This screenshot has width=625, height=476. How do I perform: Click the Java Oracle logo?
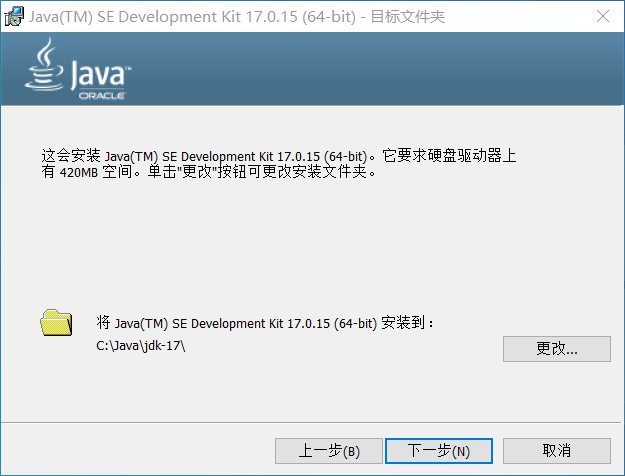click(78, 69)
